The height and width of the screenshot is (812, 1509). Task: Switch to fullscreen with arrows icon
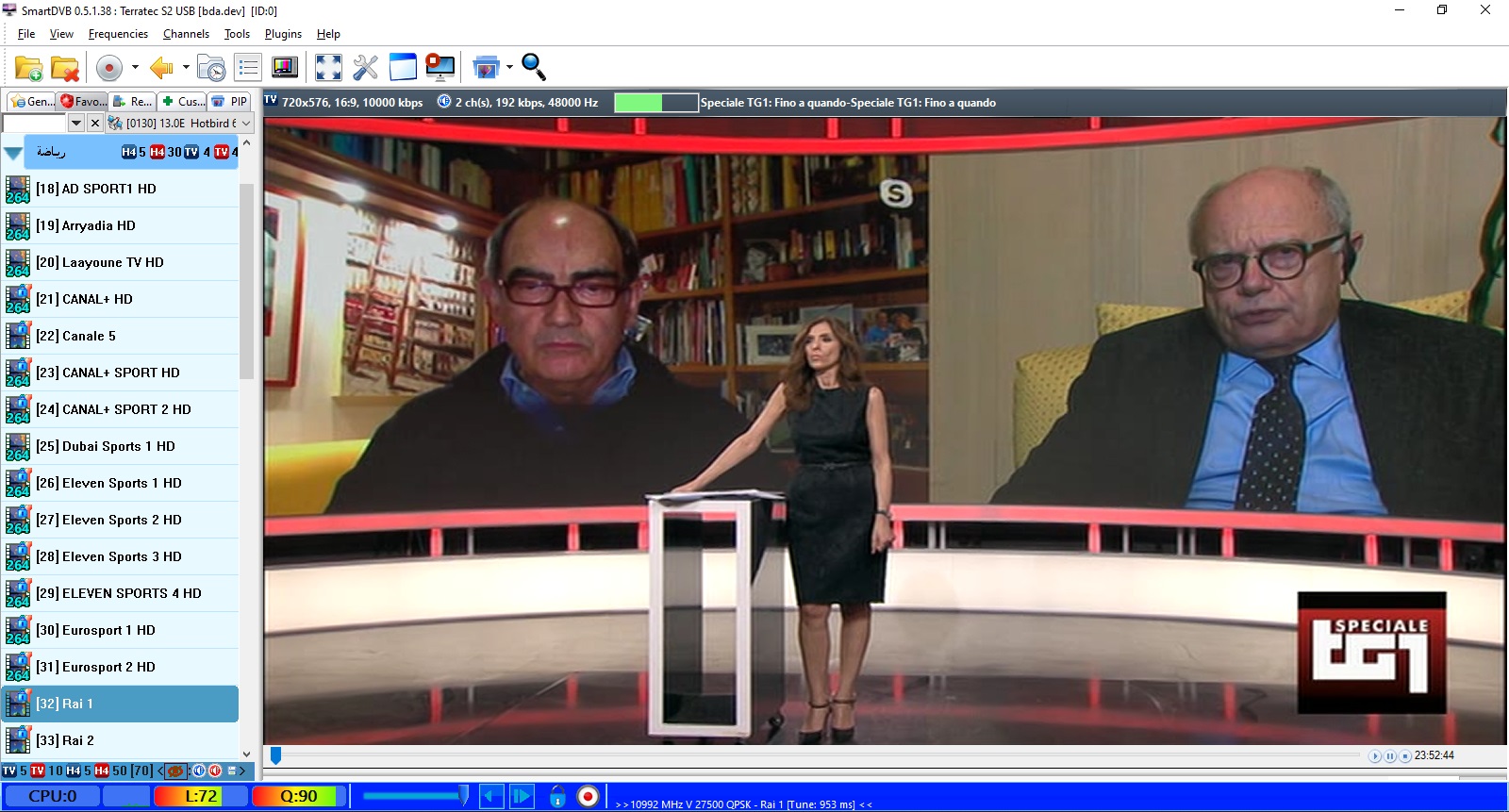328,68
